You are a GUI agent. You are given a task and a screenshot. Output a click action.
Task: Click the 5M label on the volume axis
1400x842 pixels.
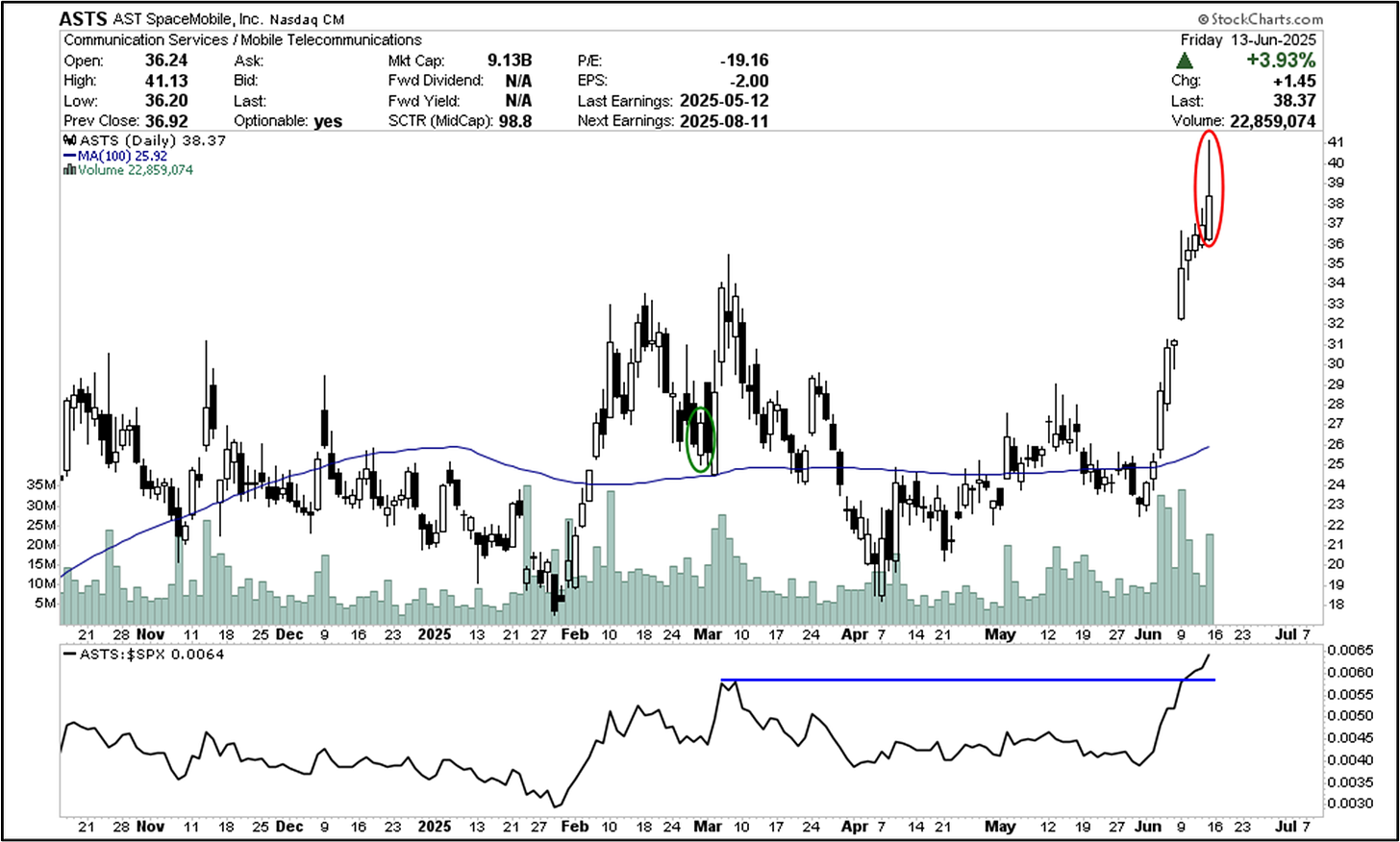[45, 604]
